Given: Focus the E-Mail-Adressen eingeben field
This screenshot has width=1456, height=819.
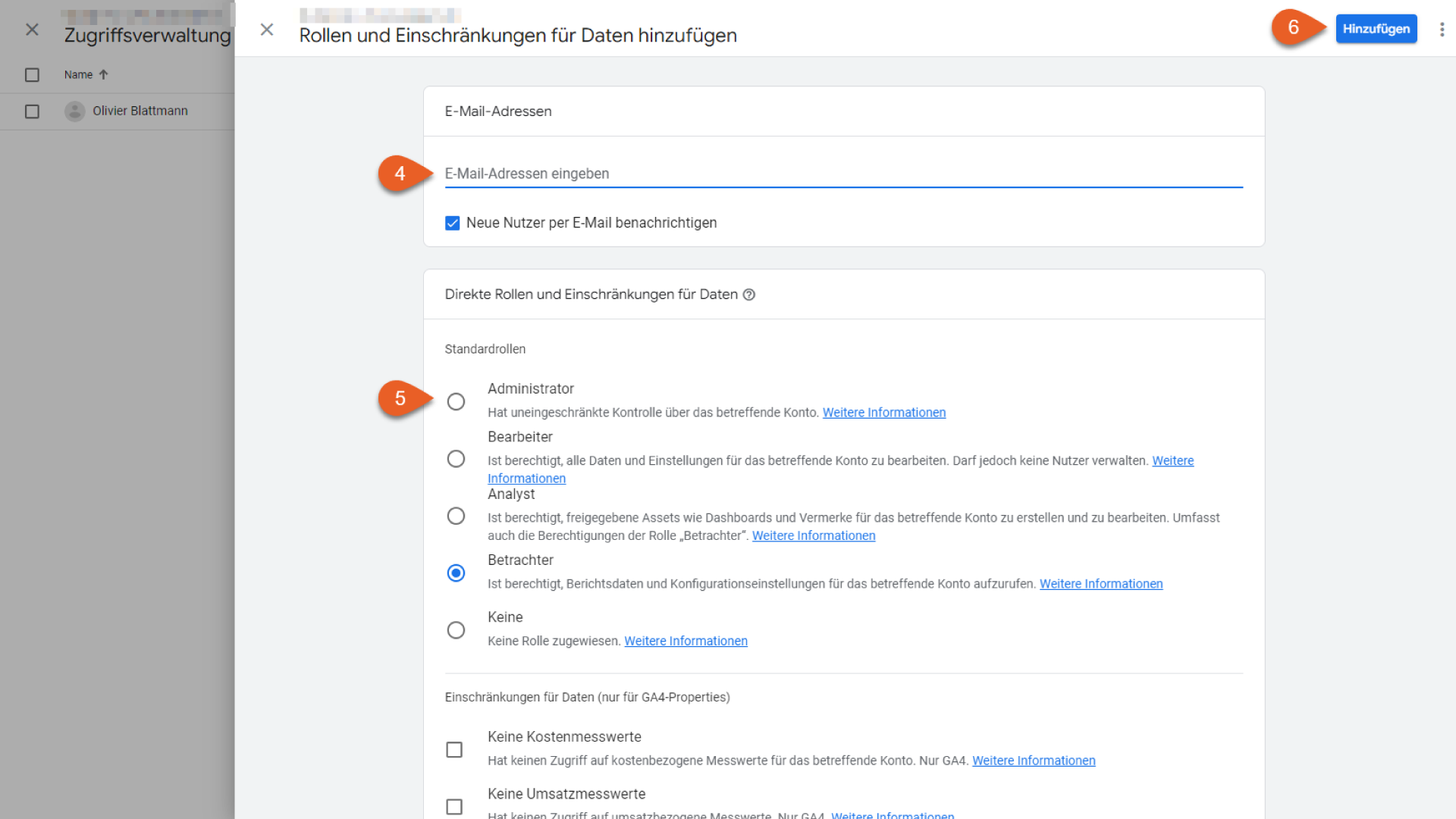Looking at the screenshot, I should 843,174.
